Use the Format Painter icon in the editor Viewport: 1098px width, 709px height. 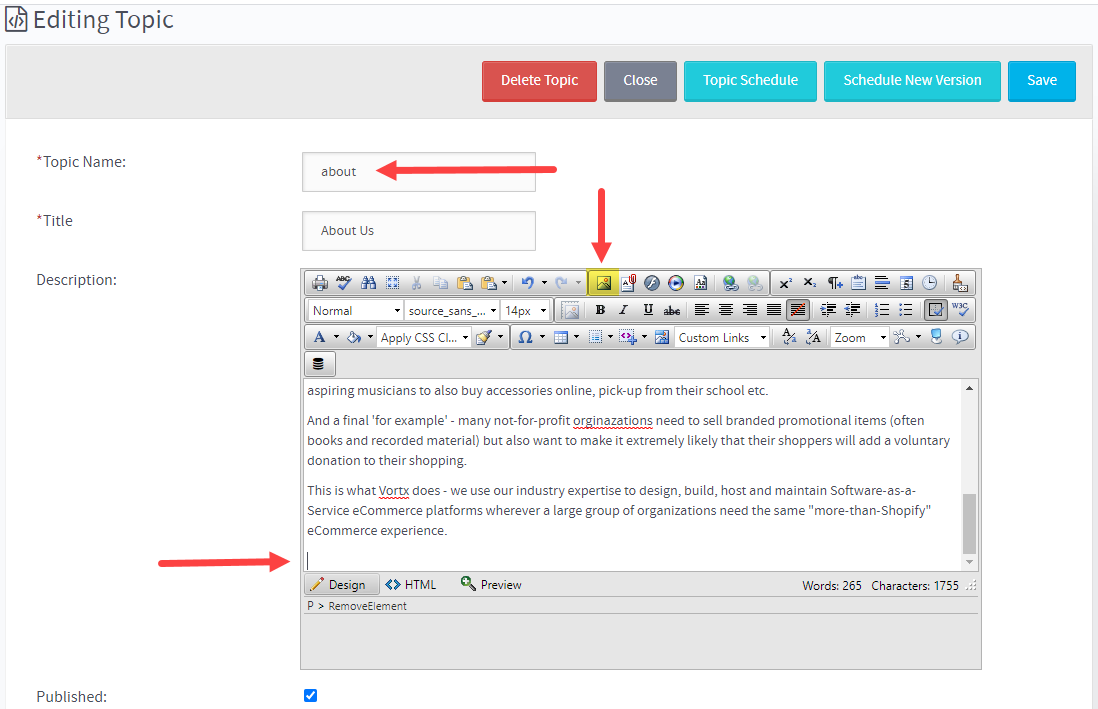(481, 336)
